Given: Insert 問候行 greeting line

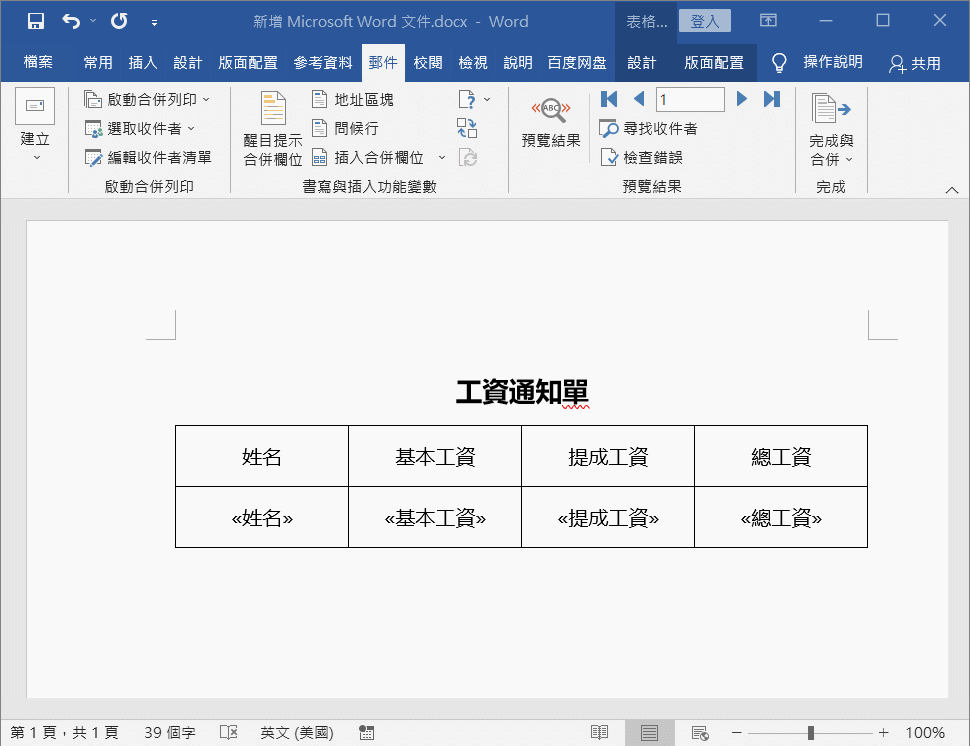Looking at the screenshot, I should pyautogui.click(x=345, y=129).
